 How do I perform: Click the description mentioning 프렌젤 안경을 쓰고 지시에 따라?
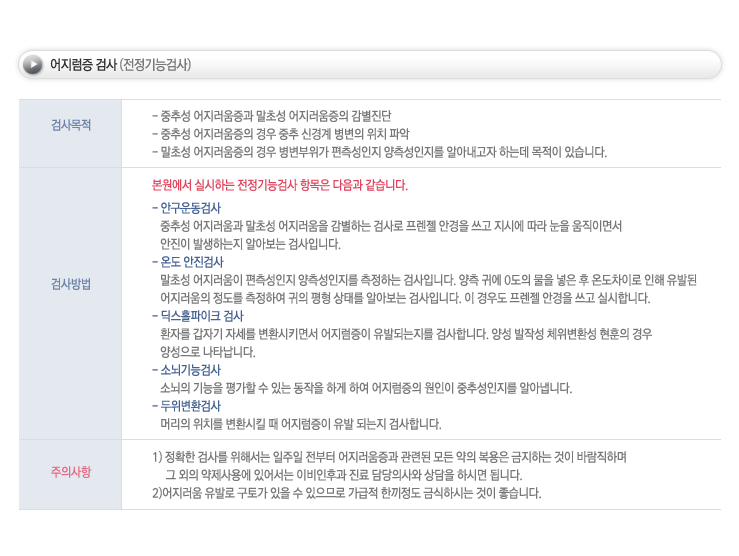click(x=391, y=226)
